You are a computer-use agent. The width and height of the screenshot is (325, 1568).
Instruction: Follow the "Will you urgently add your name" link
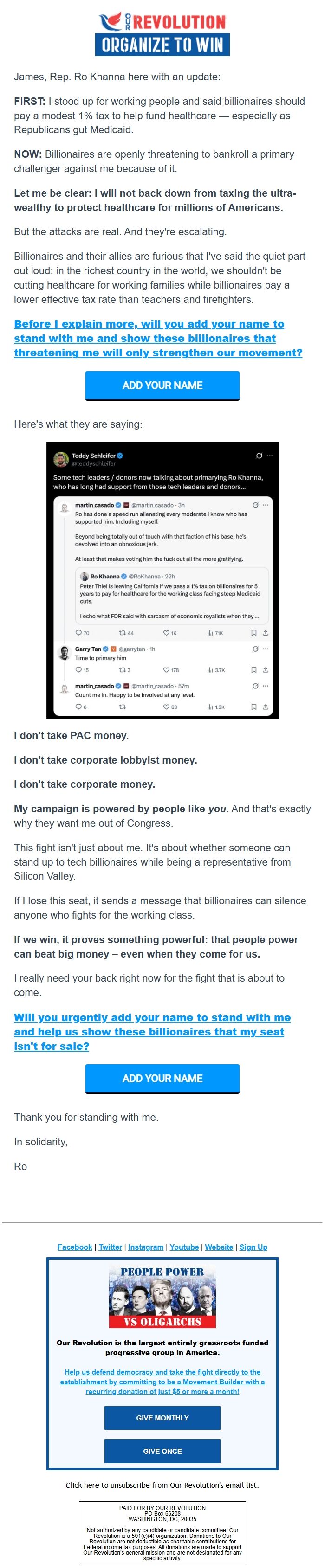pos(152,1031)
